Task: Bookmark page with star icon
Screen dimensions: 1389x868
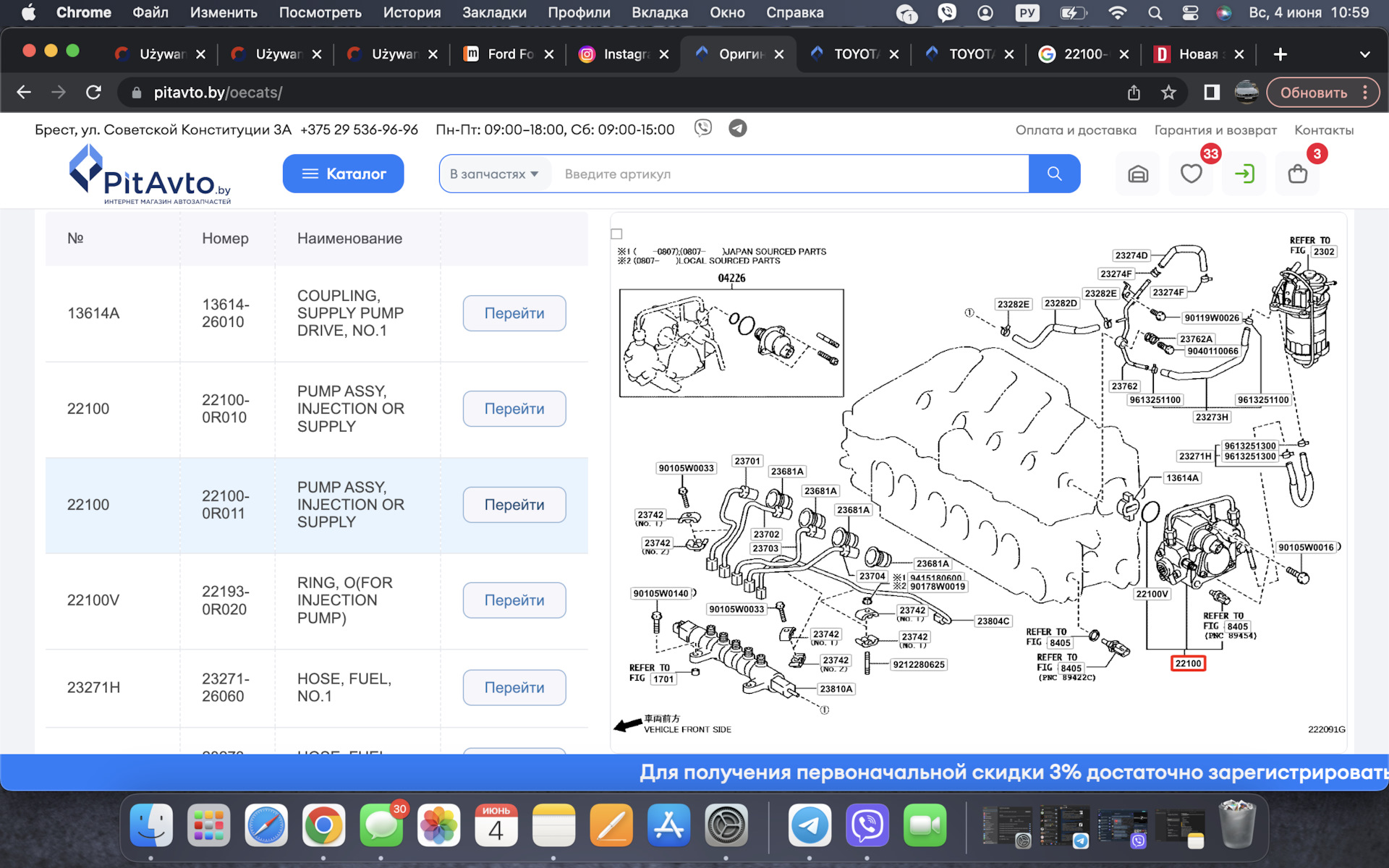Action: coord(1168,93)
